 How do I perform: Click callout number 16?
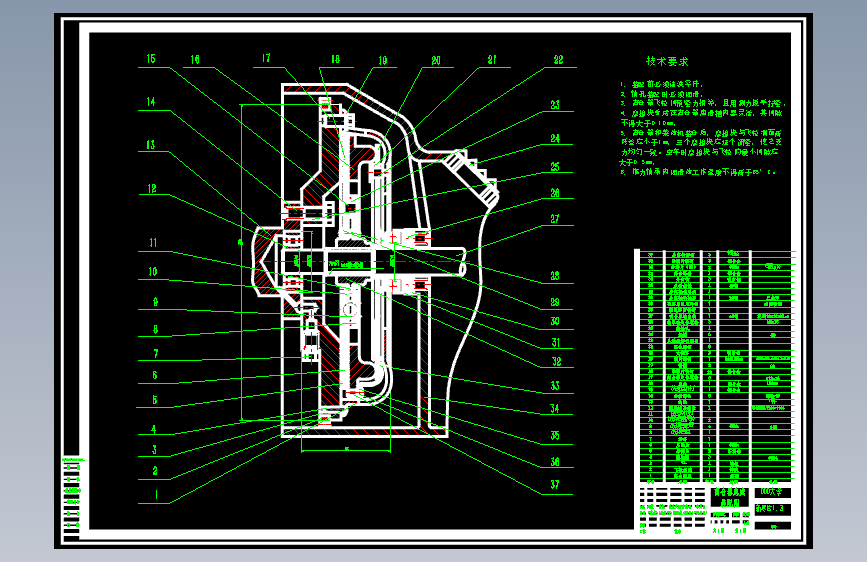pos(195,59)
